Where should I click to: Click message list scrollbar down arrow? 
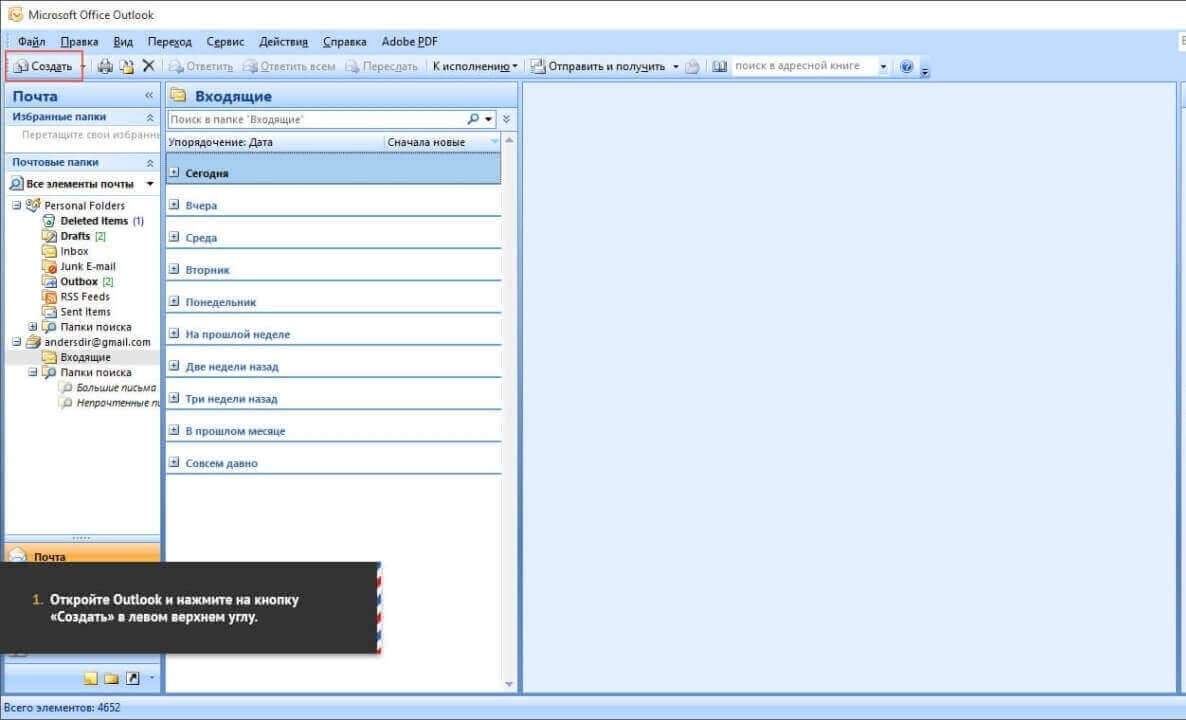[509, 684]
